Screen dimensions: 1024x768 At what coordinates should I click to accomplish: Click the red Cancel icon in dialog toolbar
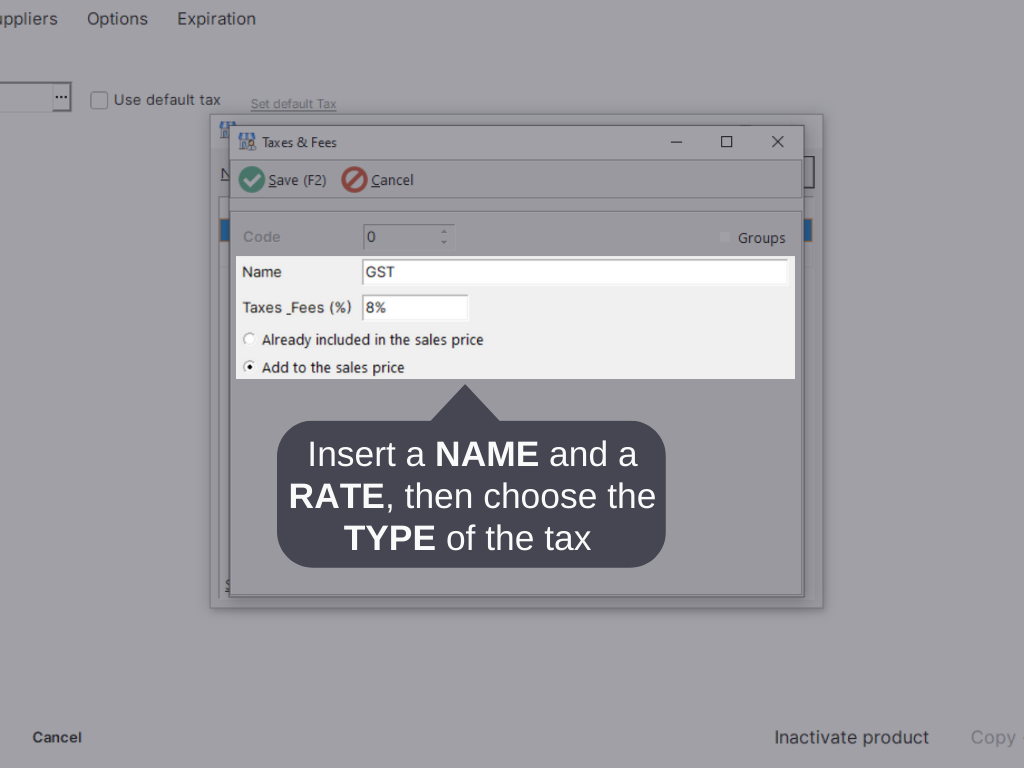point(354,180)
